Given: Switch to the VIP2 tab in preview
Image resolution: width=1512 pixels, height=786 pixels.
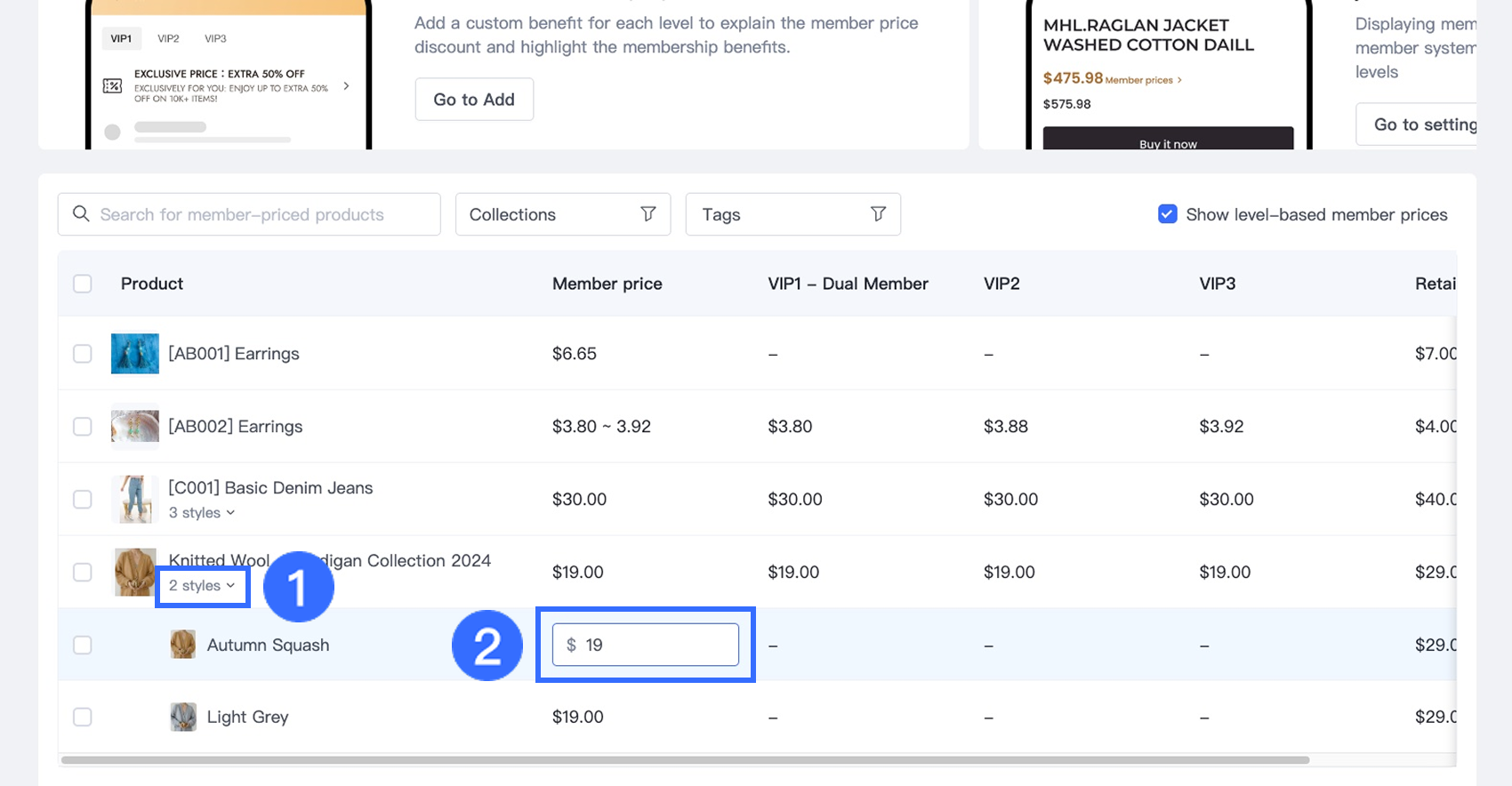Looking at the screenshot, I should coord(168,39).
